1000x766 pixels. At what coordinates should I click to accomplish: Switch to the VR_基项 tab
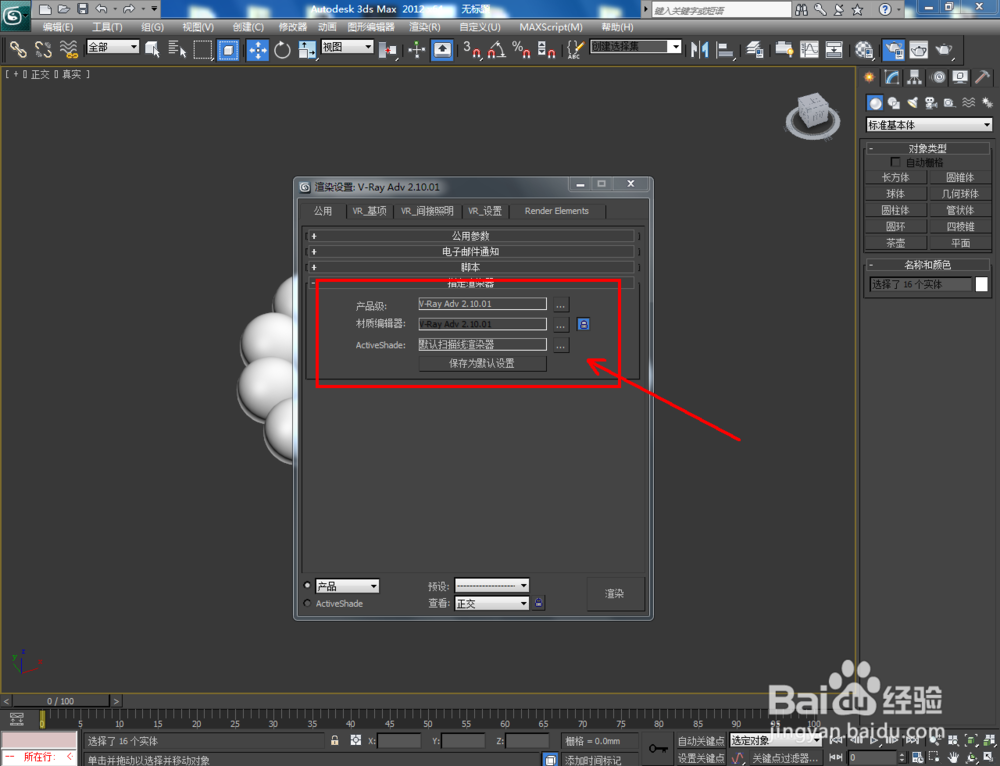pos(369,210)
